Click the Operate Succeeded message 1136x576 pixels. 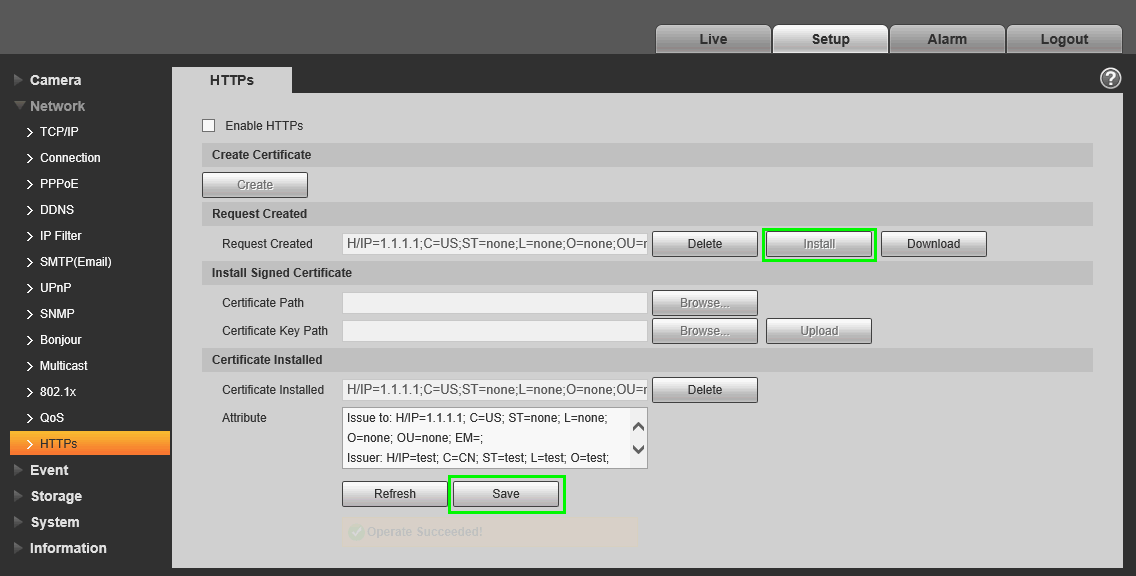pyautogui.click(x=490, y=533)
